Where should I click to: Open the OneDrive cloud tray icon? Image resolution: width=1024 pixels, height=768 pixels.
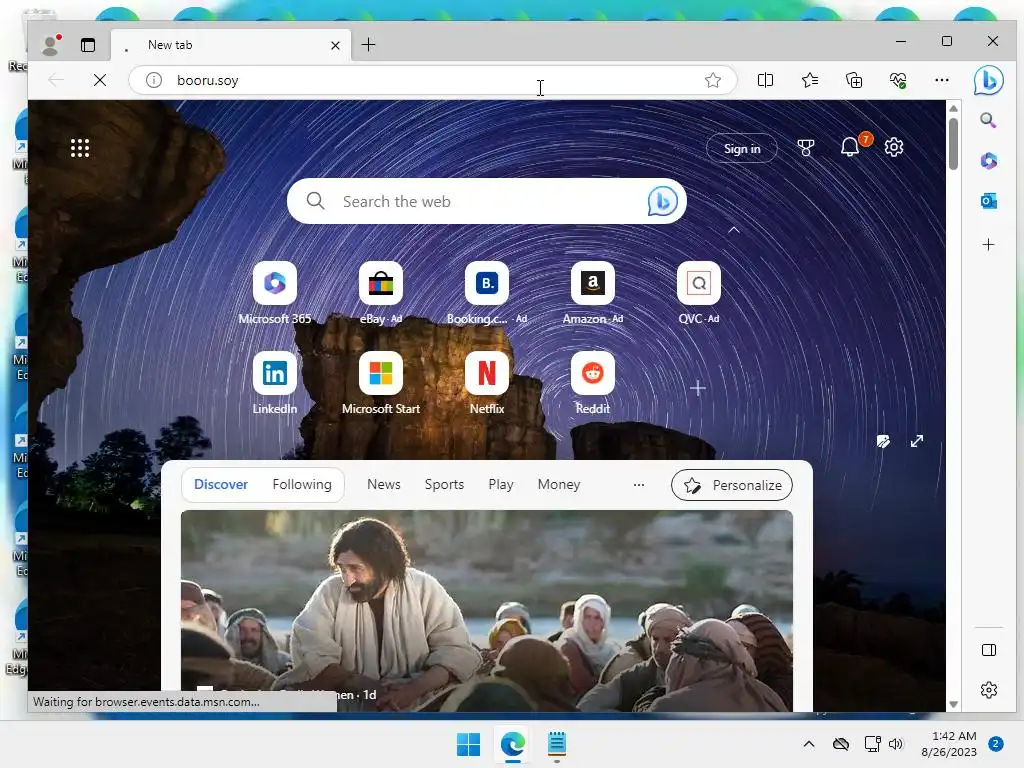841,744
